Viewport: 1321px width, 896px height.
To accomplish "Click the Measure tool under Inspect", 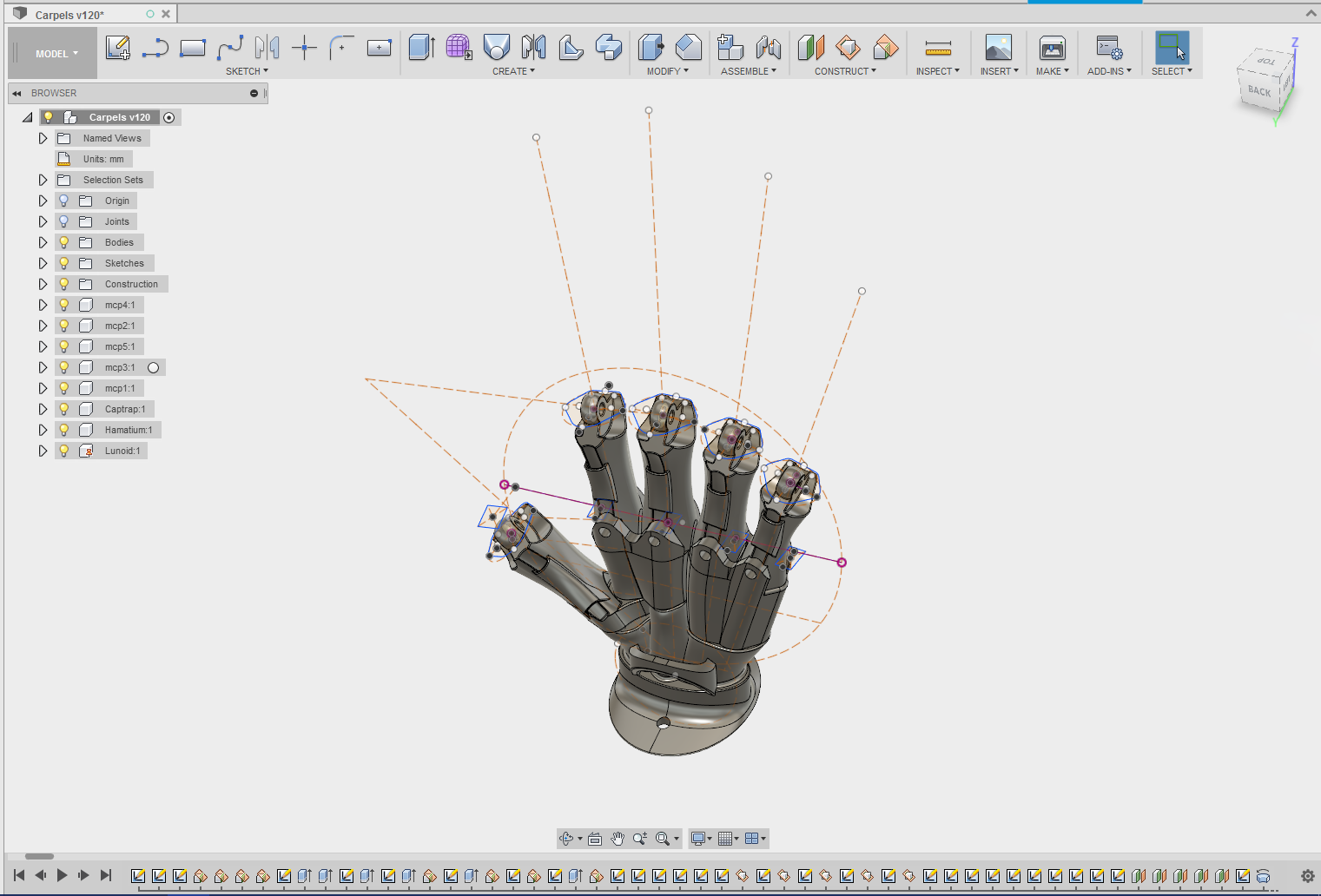I will 937,48.
